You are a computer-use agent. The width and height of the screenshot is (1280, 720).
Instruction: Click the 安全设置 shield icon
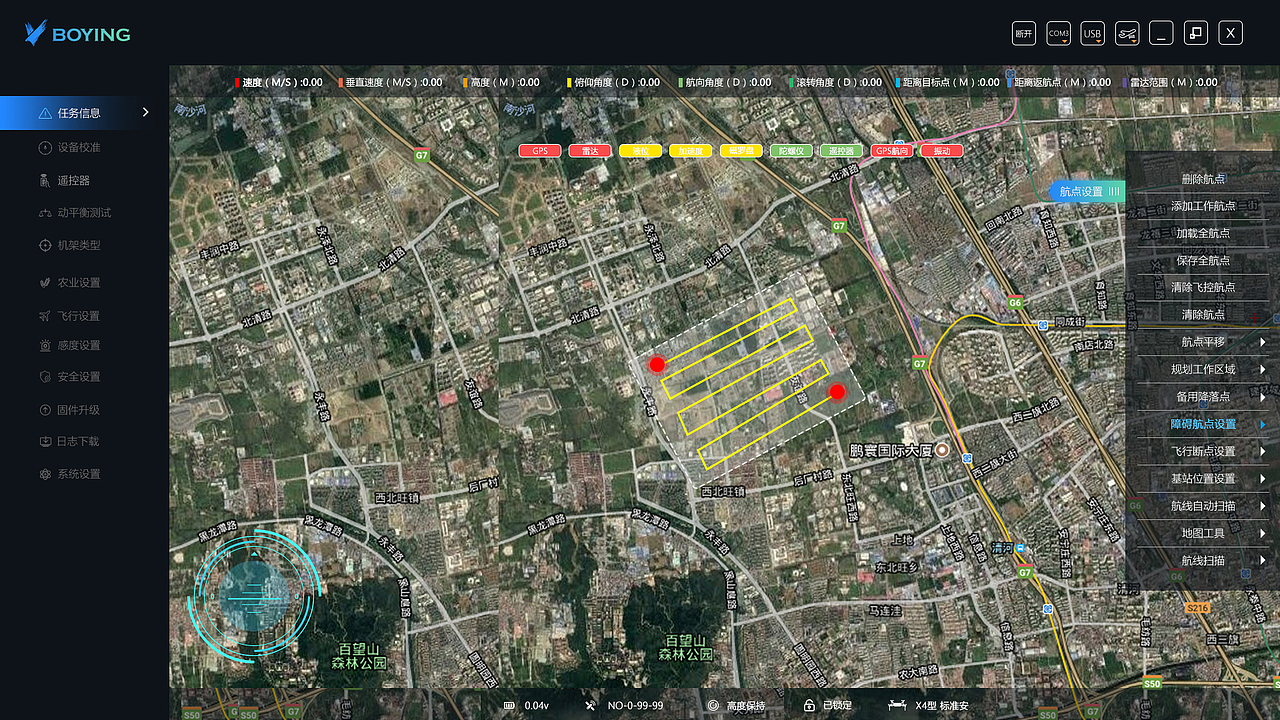45,377
